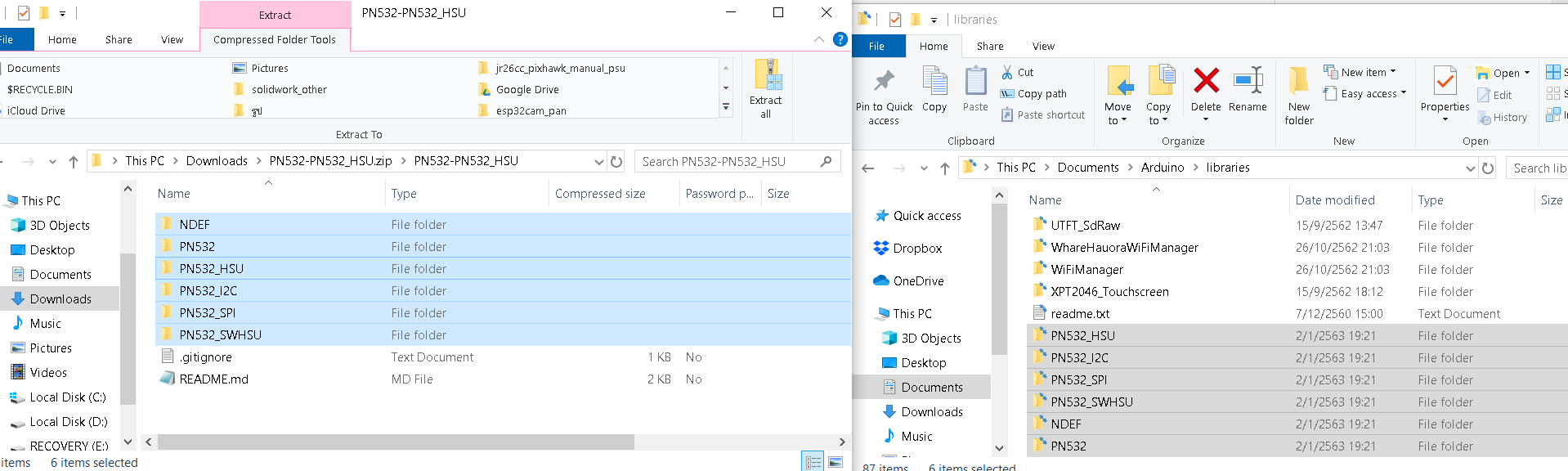Click the Properties checkmark icon
1568x471 pixels.
[1445, 81]
